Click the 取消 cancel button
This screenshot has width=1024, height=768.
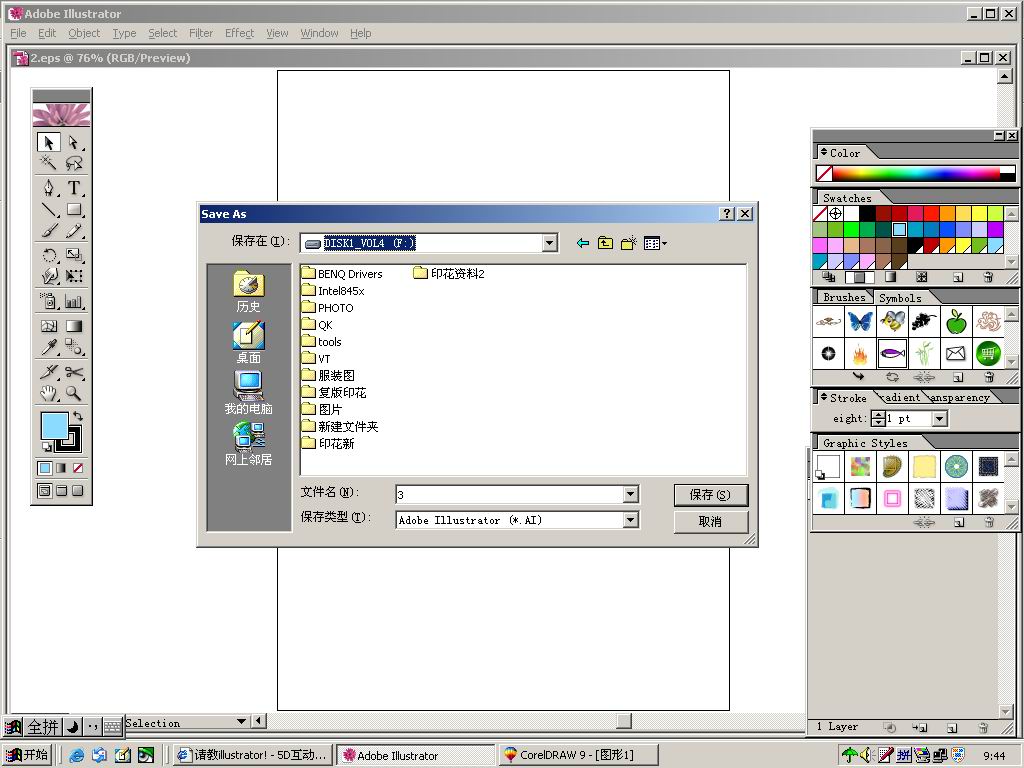pyautogui.click(x=711, y=521)
